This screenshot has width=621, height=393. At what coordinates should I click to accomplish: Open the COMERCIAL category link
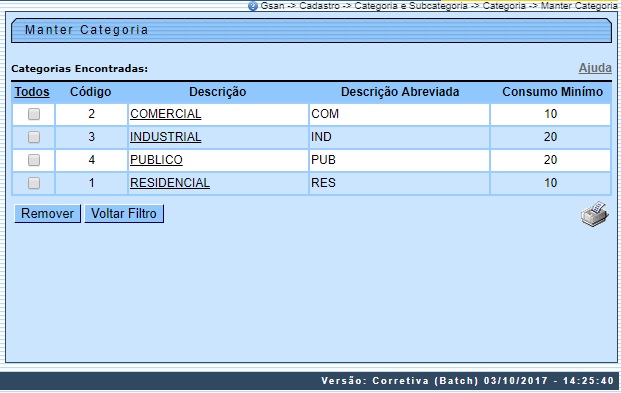166,114
